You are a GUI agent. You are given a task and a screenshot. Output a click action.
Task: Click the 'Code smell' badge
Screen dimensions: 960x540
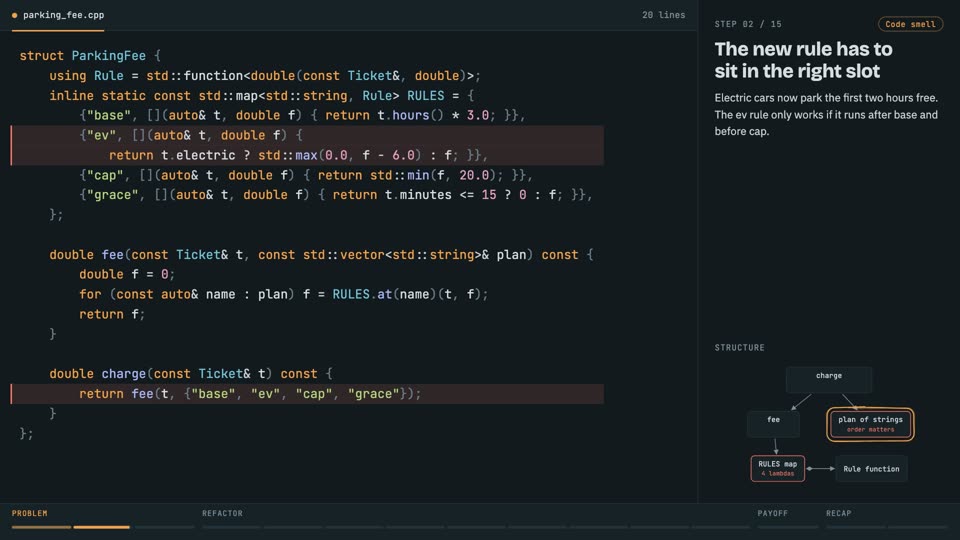pos(910,24)
